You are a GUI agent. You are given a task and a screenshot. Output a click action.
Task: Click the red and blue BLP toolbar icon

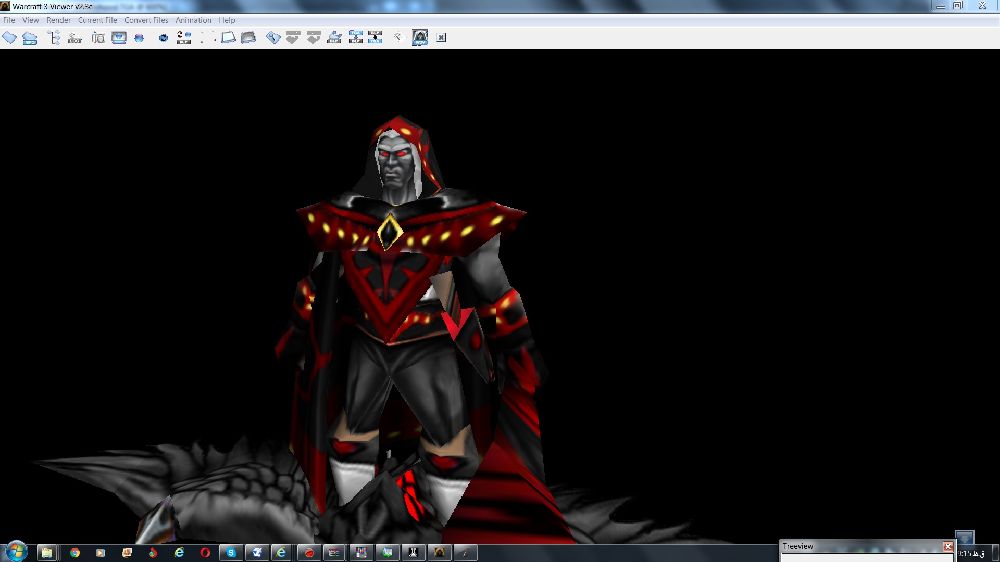point(184,38)
